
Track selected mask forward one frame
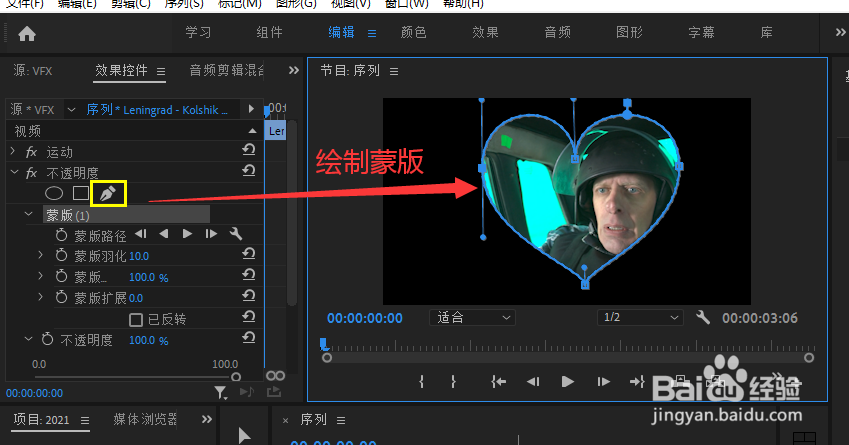211,234
